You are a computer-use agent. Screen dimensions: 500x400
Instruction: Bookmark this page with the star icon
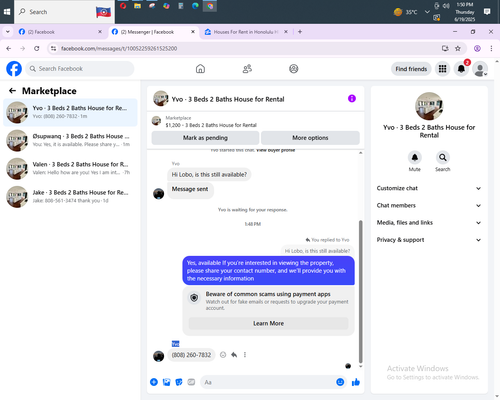(x=458, y=48)
